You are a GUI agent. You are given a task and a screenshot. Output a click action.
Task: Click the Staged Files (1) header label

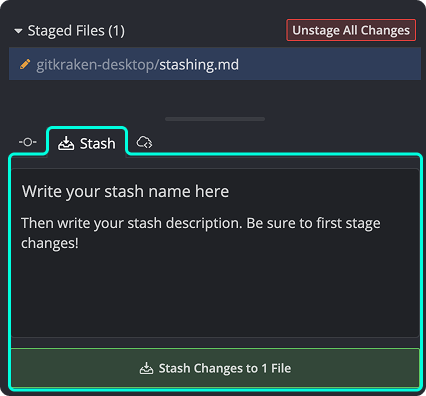pyautogui.click(x=76, y=31)
